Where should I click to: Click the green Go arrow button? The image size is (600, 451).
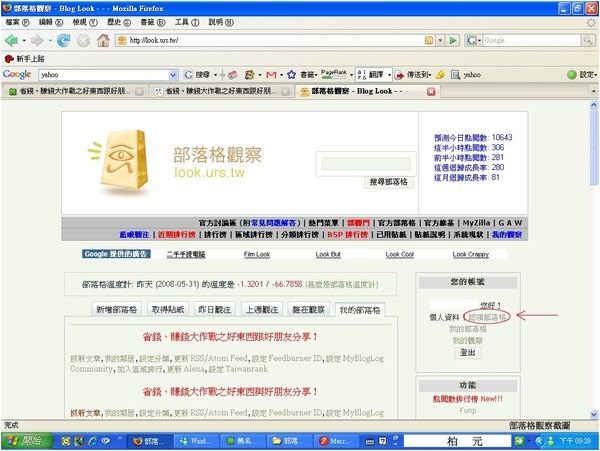click(x=453, y=40)
